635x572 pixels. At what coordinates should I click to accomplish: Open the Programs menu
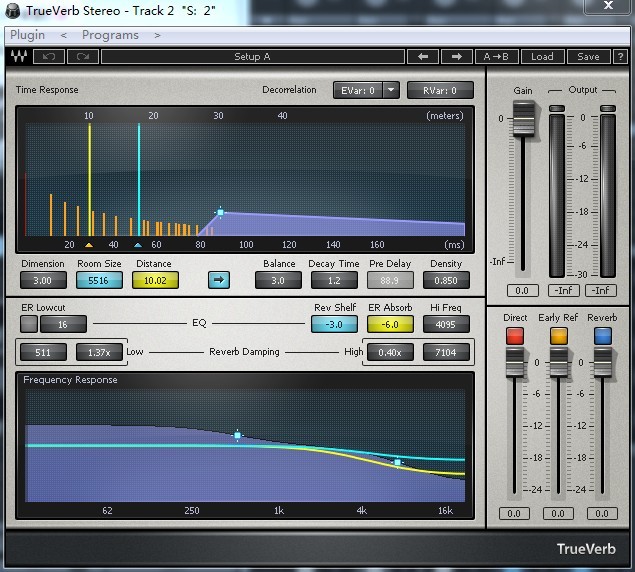pos(110,35)
